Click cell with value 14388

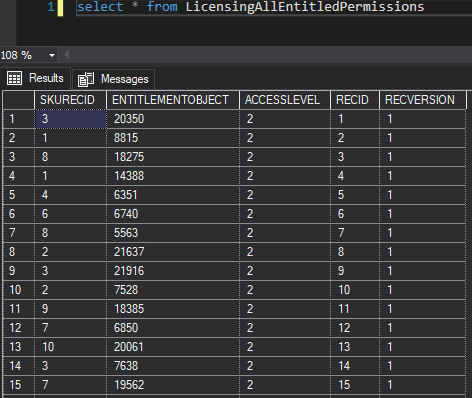(173, 176)
